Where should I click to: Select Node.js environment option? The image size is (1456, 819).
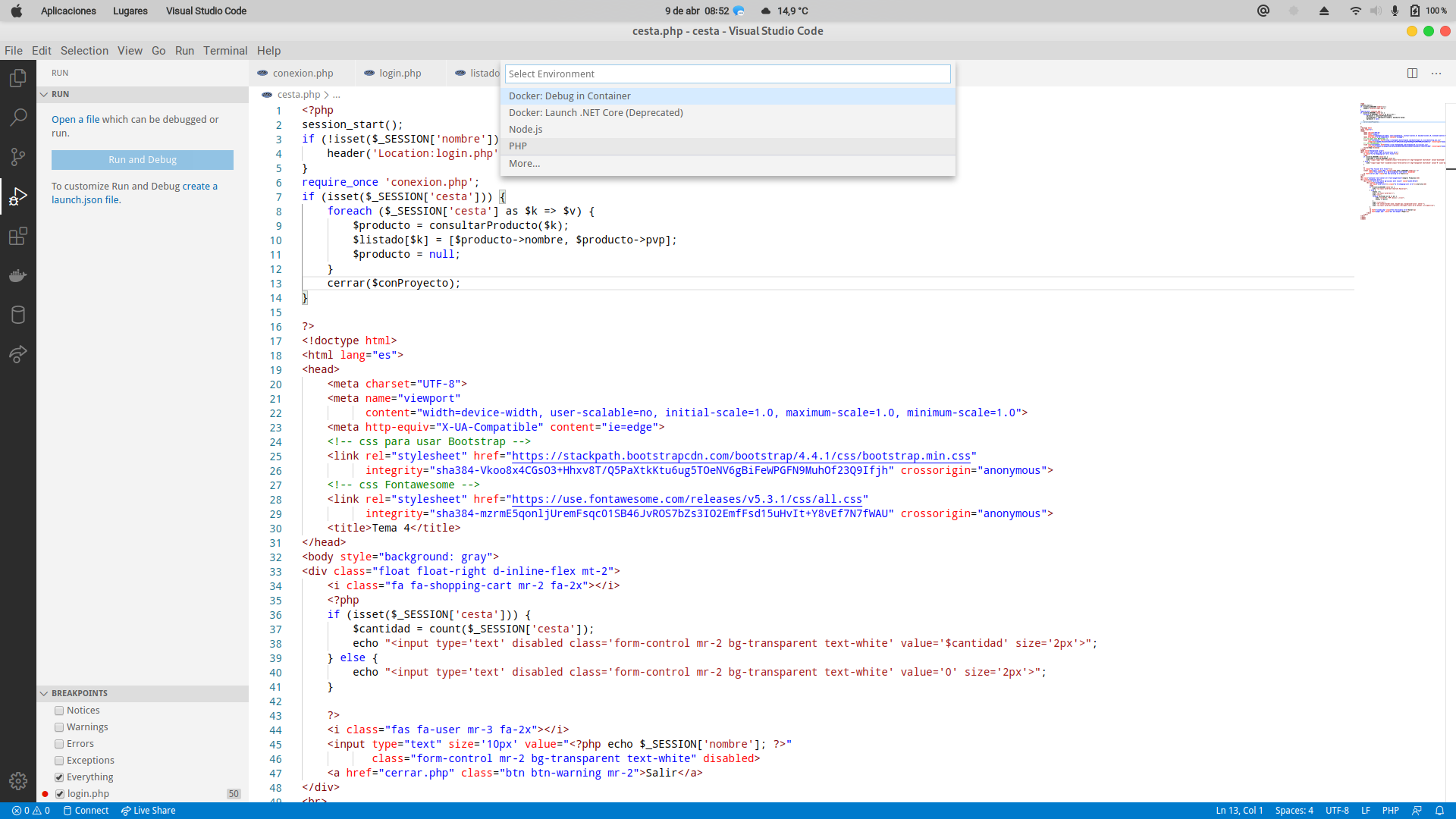pos(728,130)
